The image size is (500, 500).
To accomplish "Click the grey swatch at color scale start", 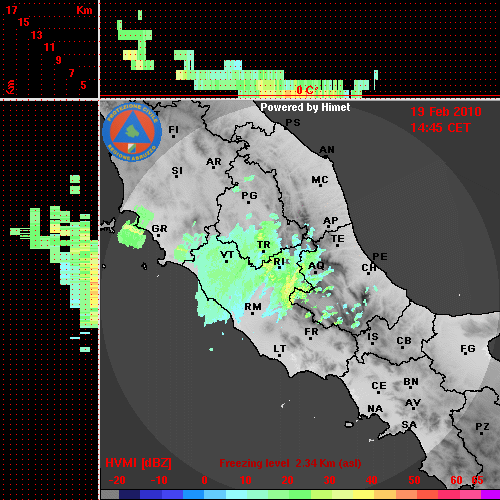I will 110,495.
